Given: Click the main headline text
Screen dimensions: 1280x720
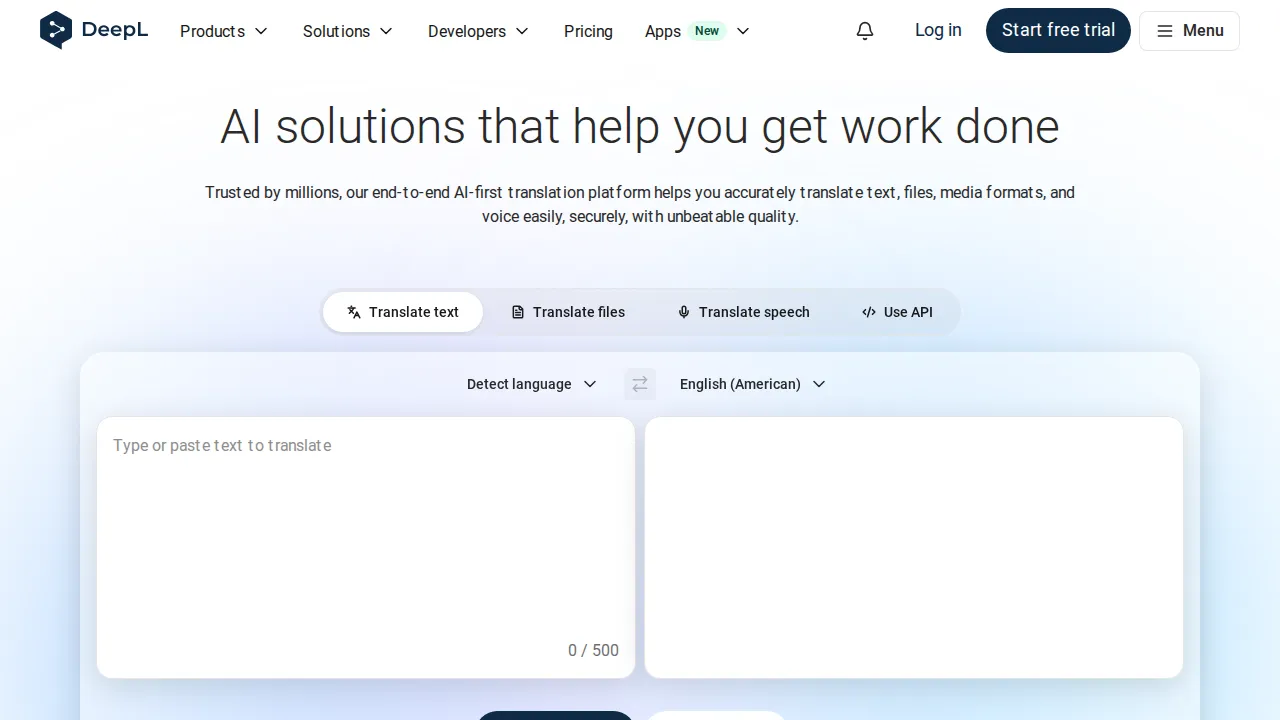Looking at the screenshot, I should point(640,127).
